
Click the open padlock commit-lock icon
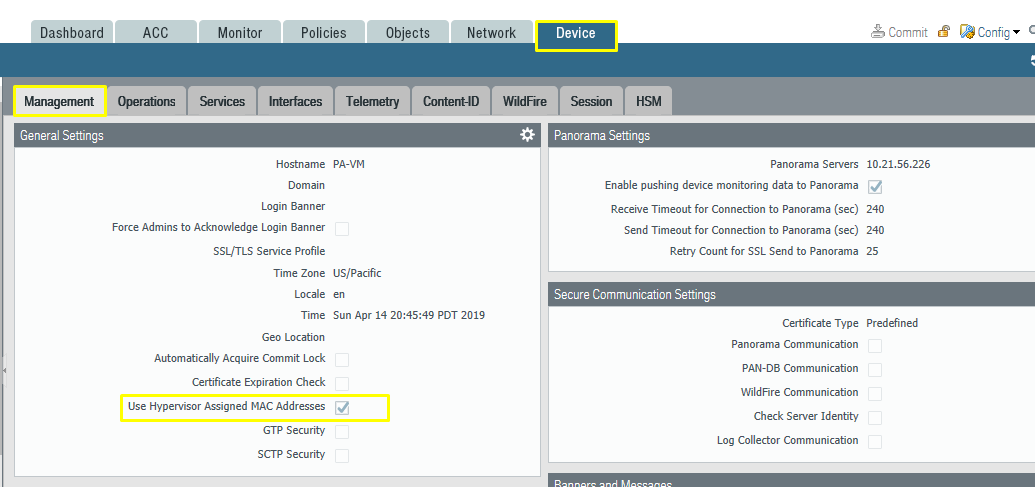tap(944, 31)
